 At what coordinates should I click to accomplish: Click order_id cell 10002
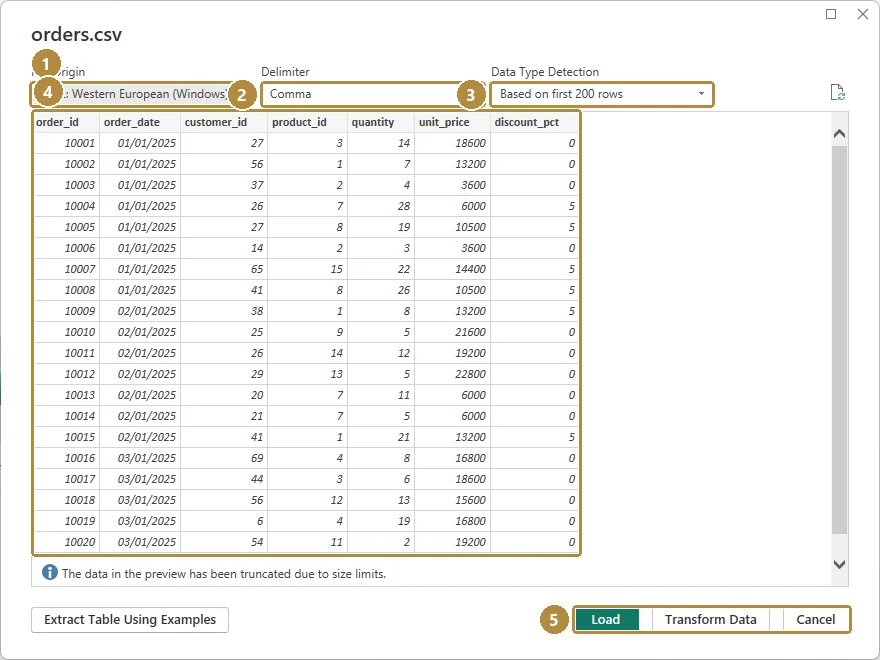tap(67, 164)
